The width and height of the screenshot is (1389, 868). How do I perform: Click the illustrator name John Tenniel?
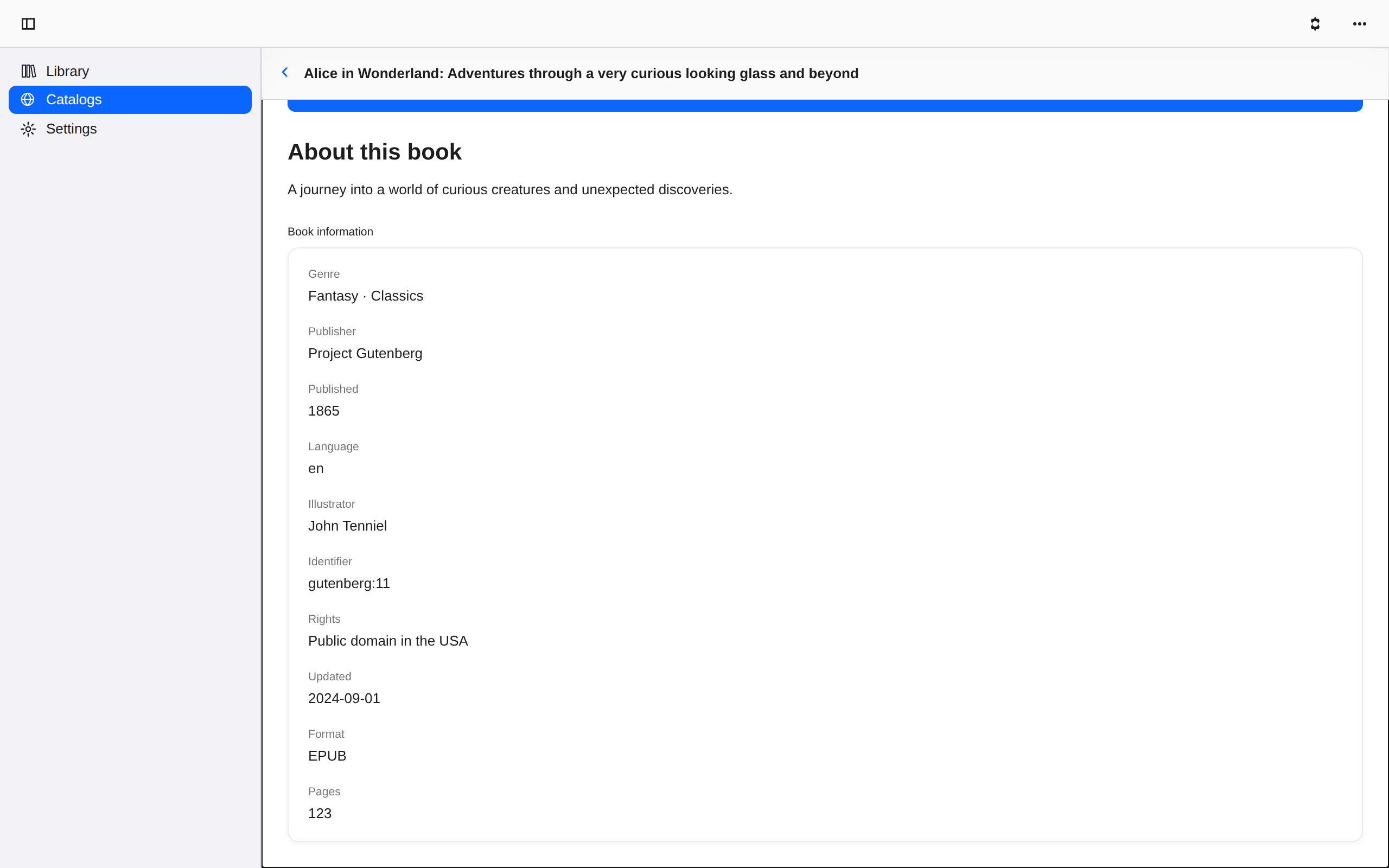tap(347, 526)
